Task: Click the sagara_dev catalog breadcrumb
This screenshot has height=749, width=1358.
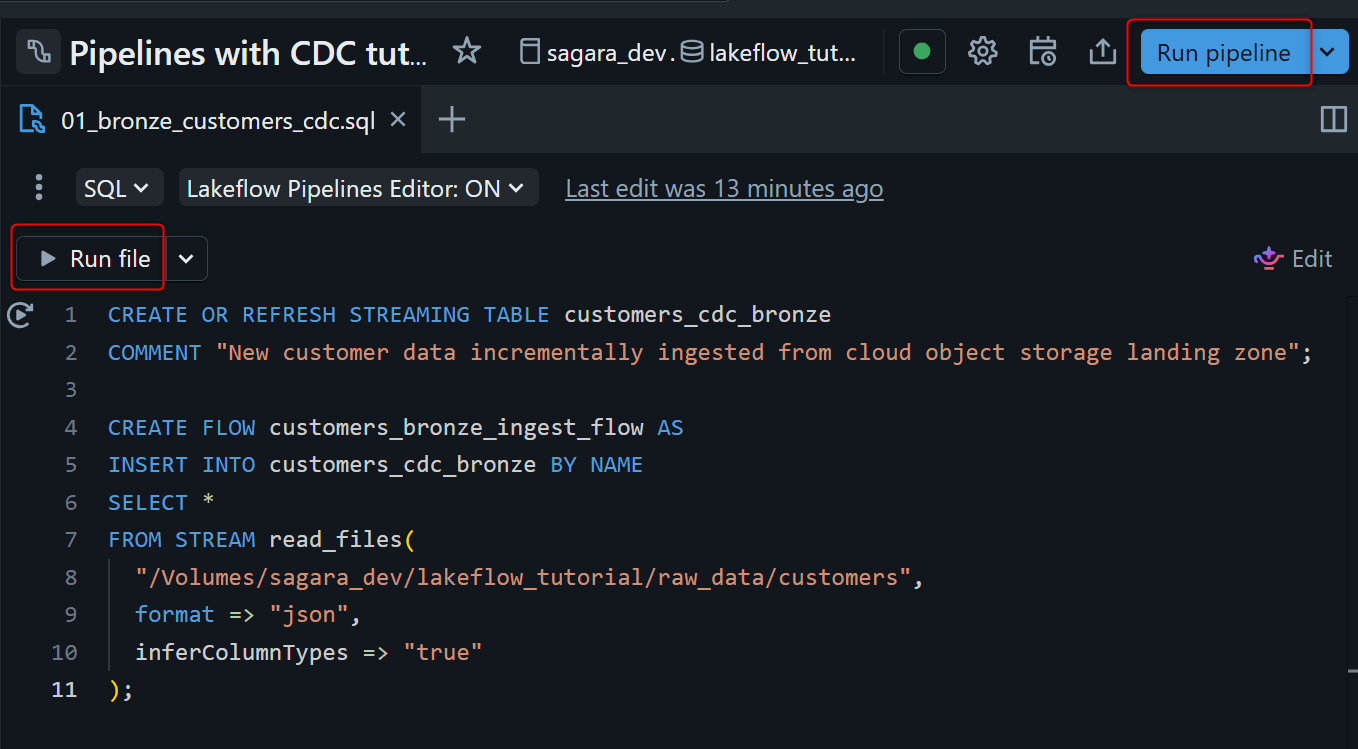Action: coord(600,53)
